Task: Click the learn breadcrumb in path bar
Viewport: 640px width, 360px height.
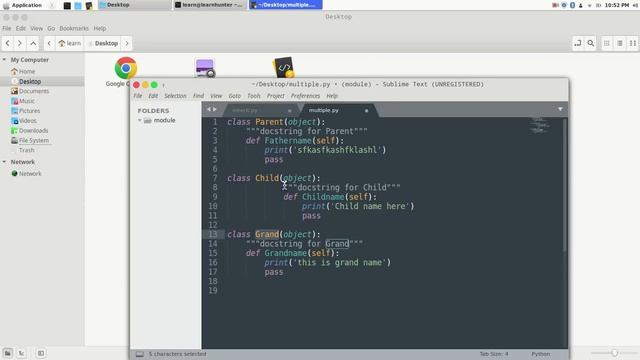Action: (69, 43)
